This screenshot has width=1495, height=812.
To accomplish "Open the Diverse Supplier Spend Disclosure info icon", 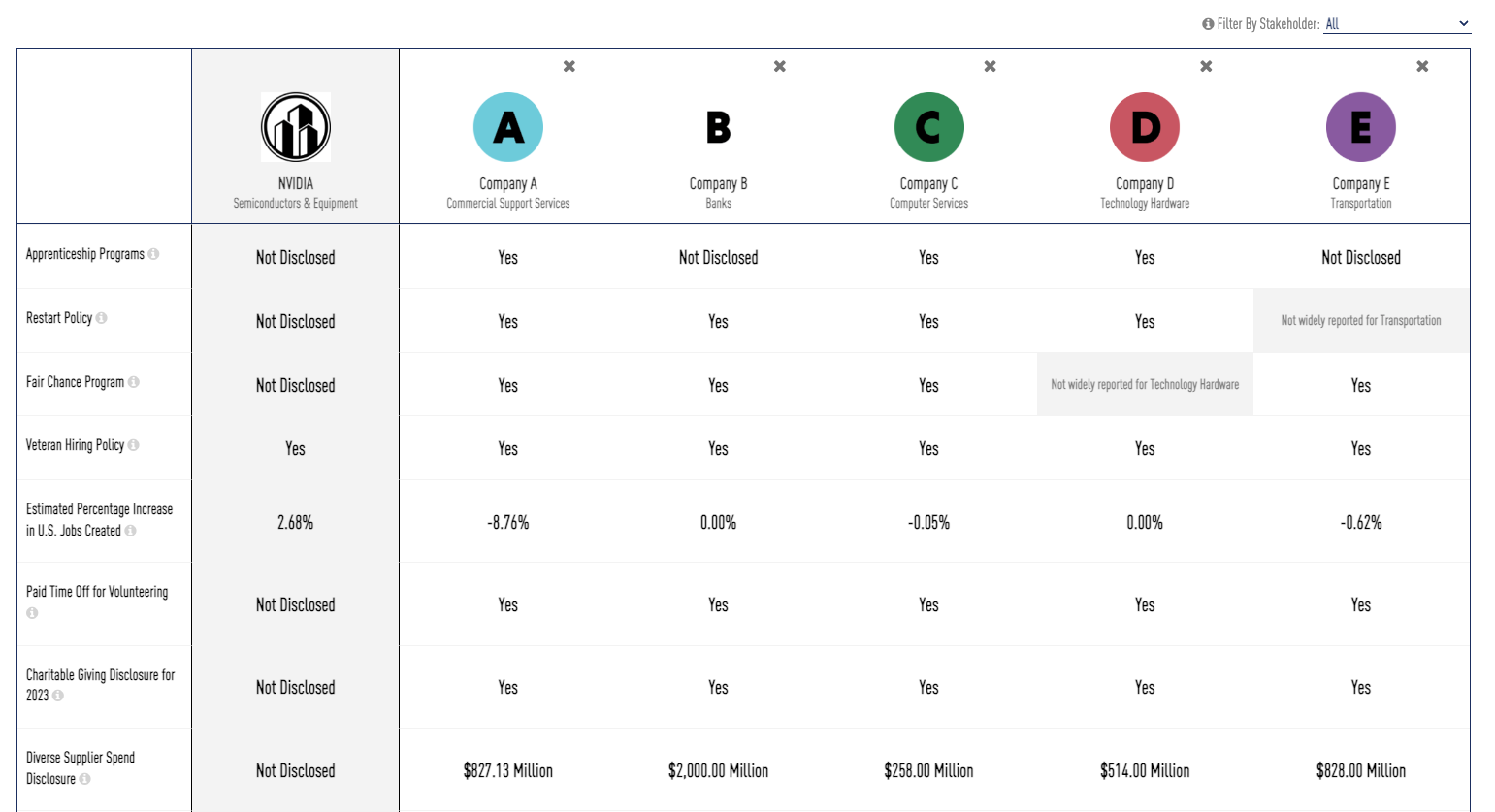I will 85,779.
